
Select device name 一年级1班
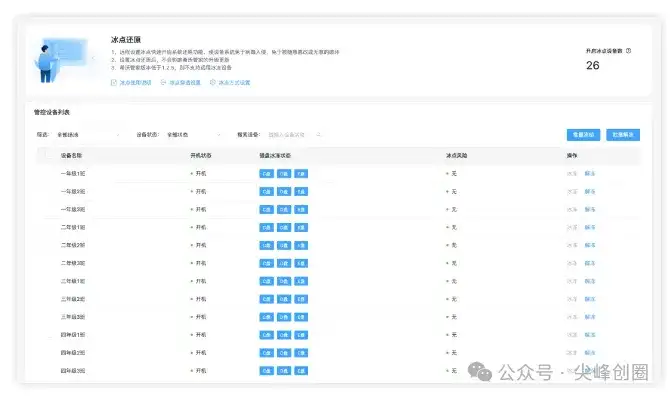73,173
